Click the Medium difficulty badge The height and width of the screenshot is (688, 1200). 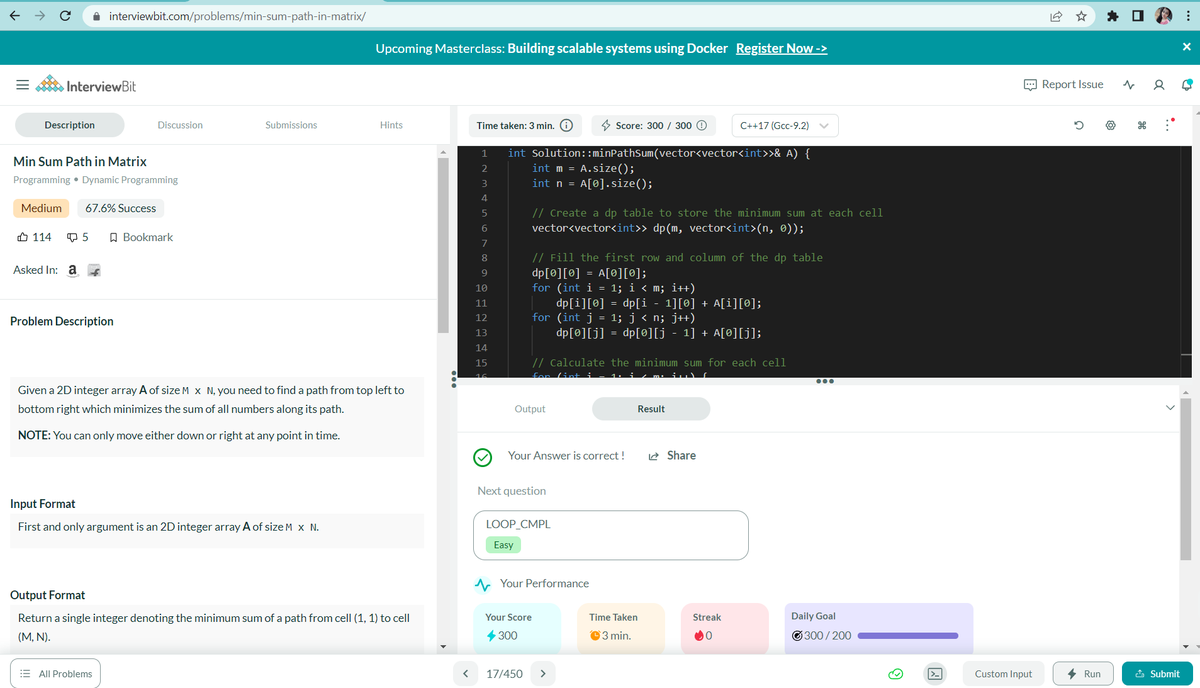[x=41, y=208]
